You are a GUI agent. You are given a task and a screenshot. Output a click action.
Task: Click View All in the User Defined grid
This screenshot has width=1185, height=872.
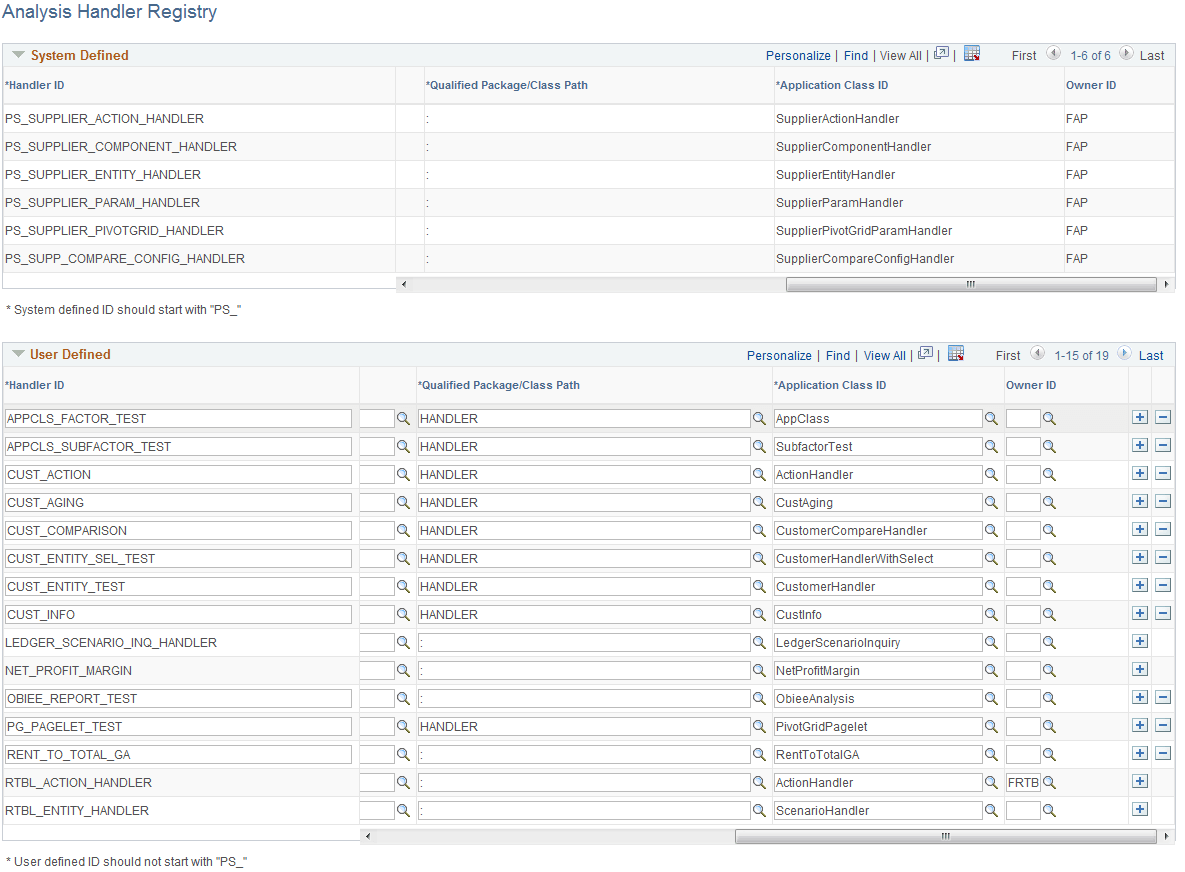tap(884, 355)
